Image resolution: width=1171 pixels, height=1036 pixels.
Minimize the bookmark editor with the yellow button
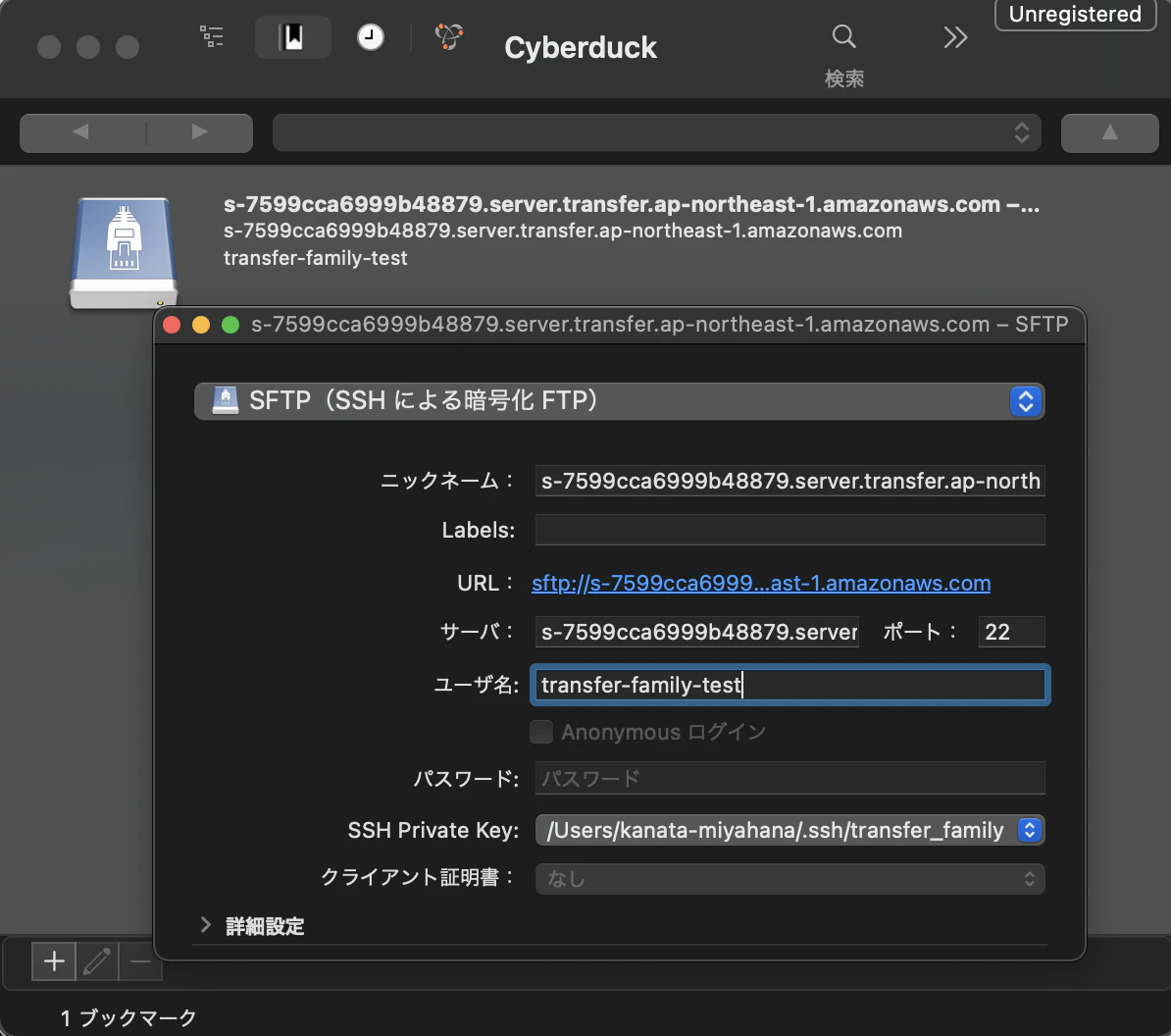[201, 325]
